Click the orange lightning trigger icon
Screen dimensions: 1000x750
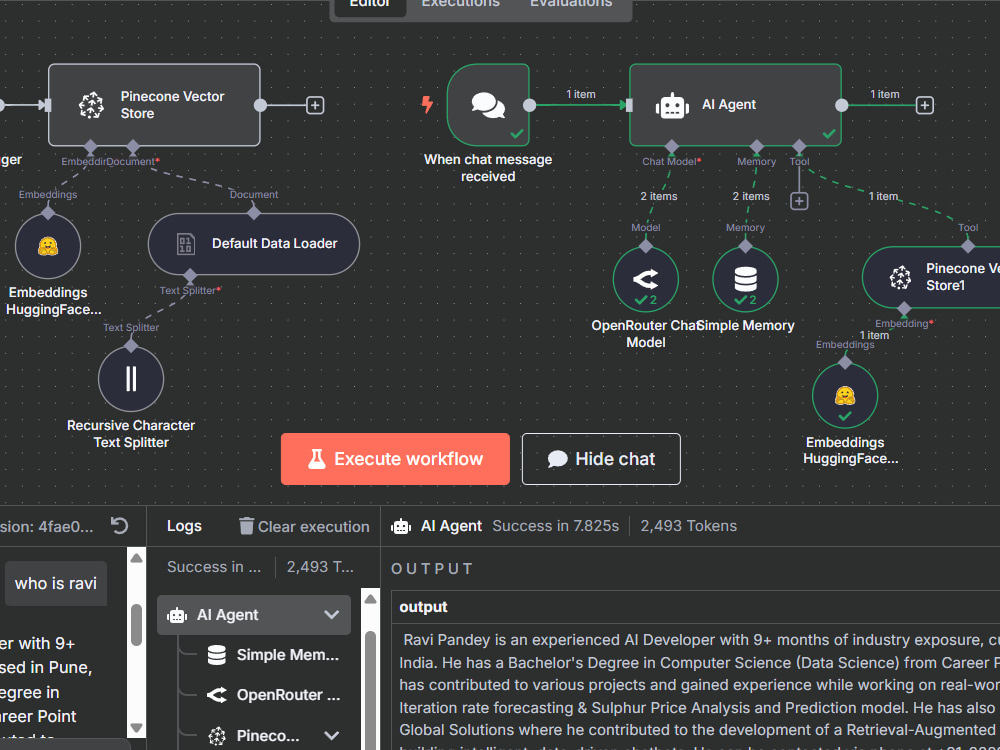pyautogui.click(x=427, y=105)
